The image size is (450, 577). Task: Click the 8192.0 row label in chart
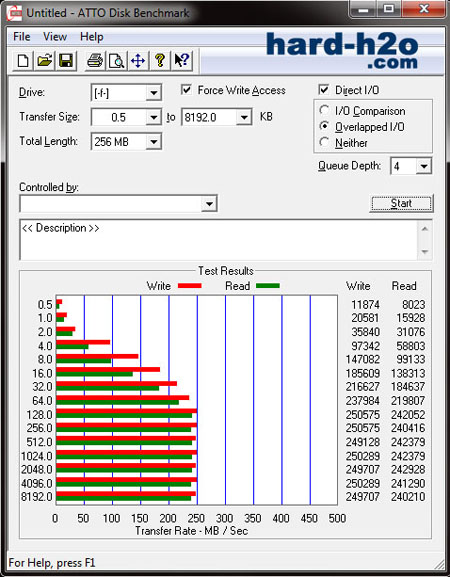pos(36,497)
